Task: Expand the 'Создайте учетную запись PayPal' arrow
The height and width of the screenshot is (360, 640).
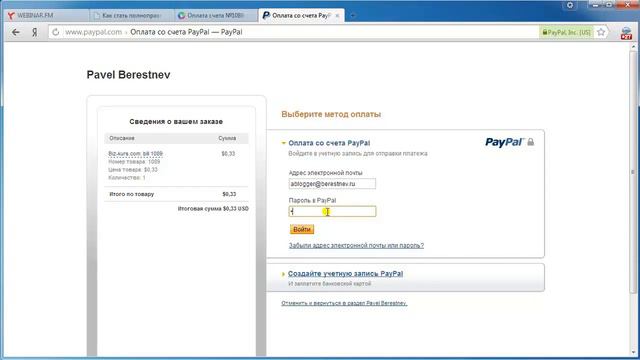Action: pyautogui.click(x=283, y=274)
